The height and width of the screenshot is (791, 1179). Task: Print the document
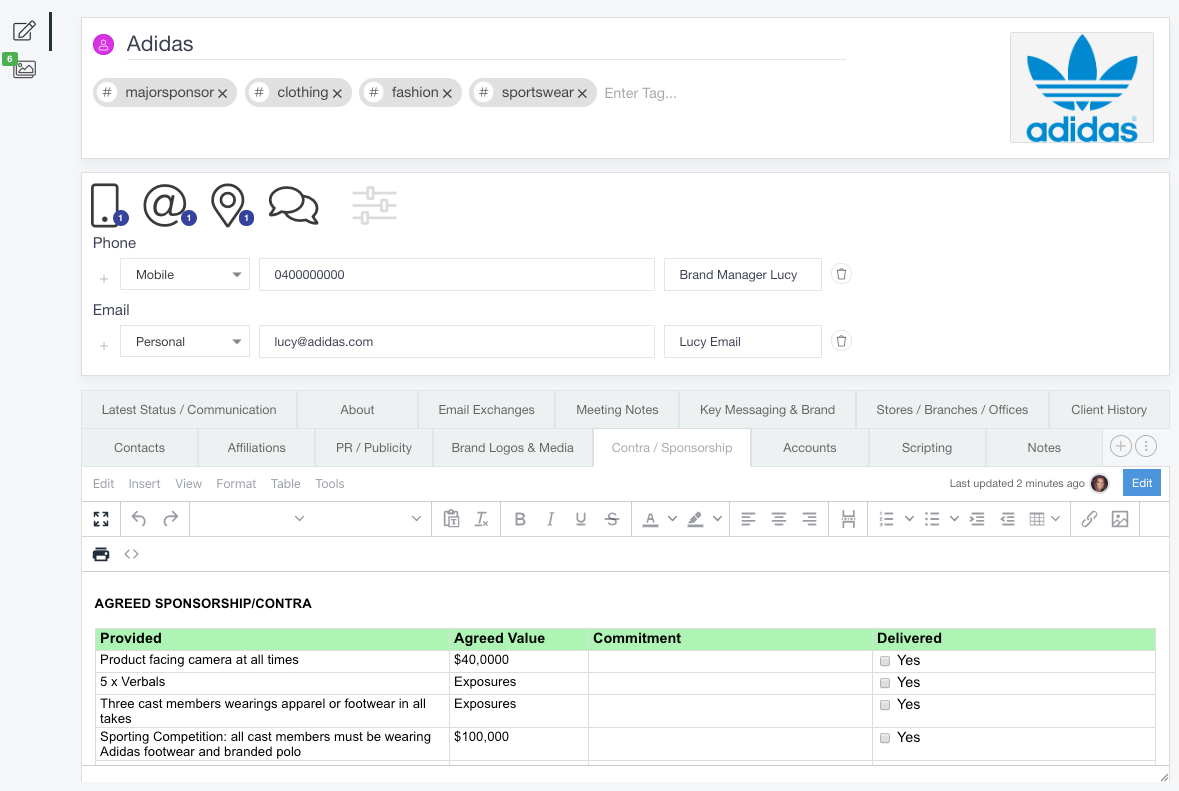pos(101,554)
